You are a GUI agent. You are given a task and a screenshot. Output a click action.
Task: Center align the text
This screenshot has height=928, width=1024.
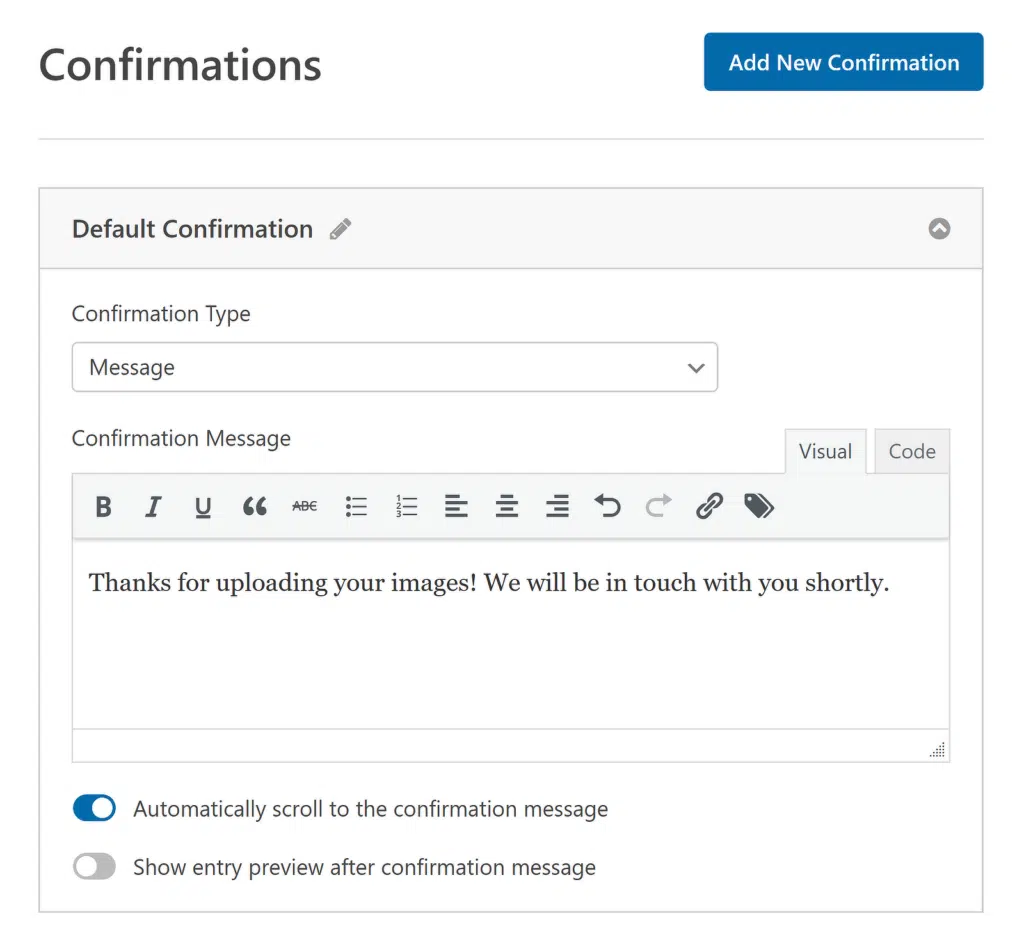point(507,507)
